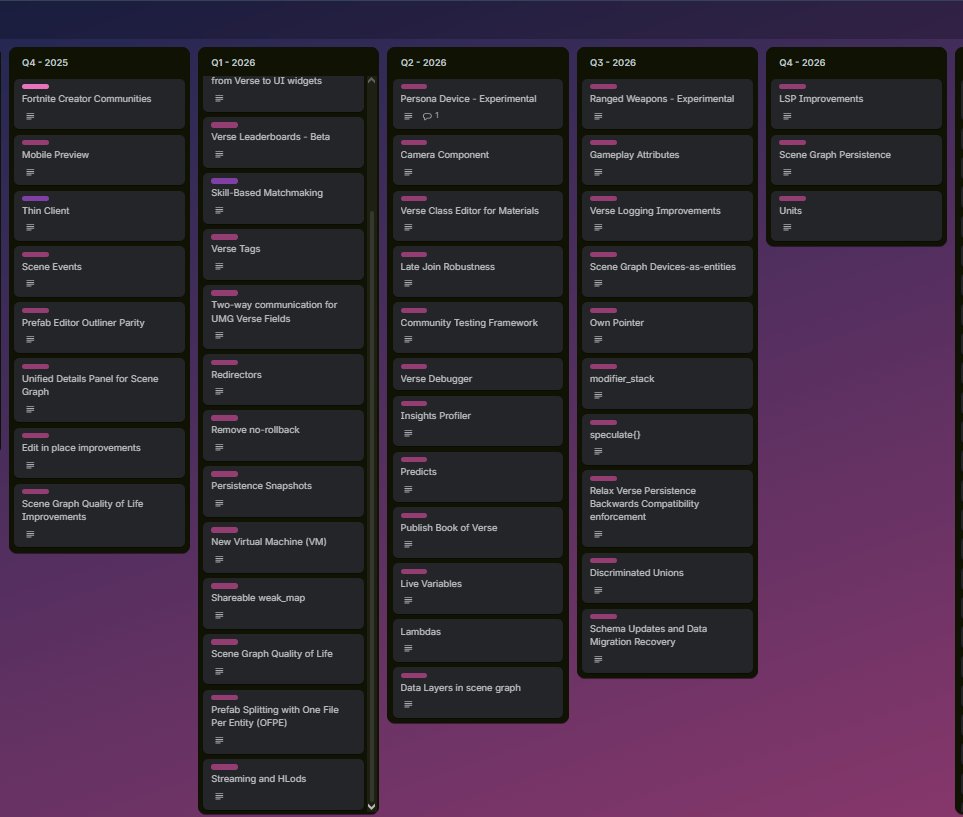Open the Live Variables card
This screenshot has width=963, height=817.
(478, 588)
